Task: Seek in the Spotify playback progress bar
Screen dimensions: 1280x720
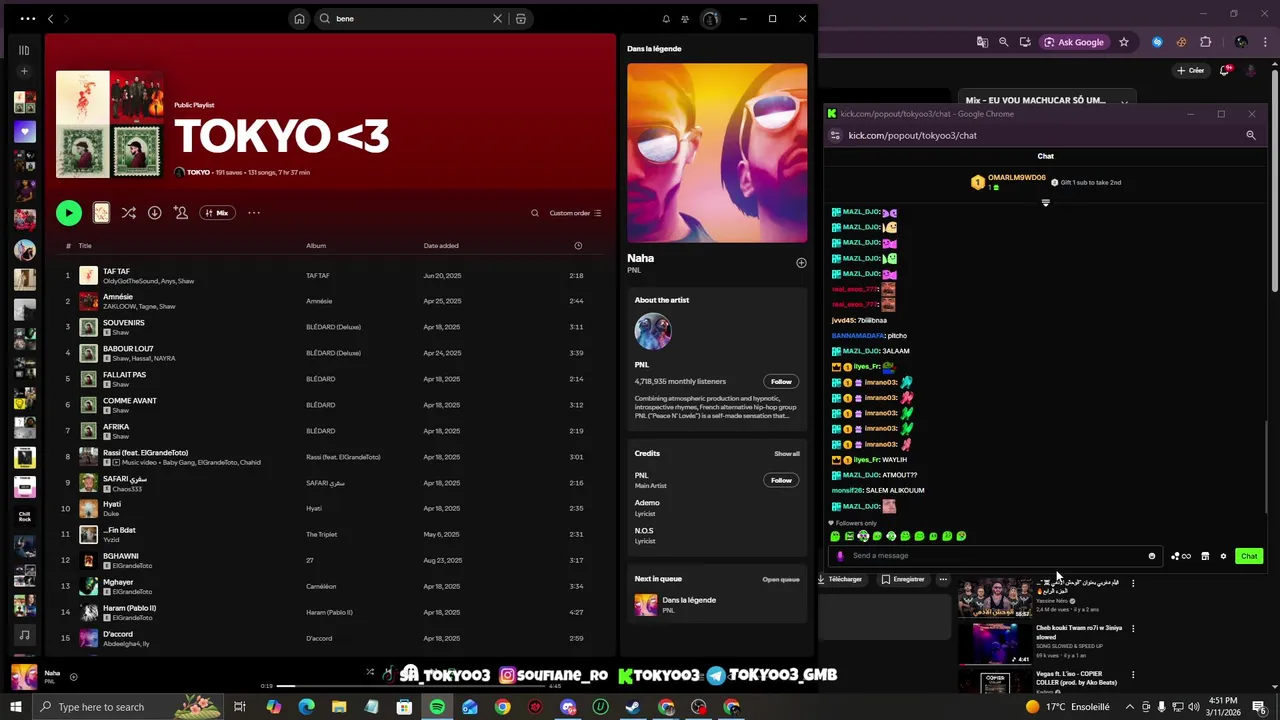Action: pyautogui.click(x=411, y=686)
